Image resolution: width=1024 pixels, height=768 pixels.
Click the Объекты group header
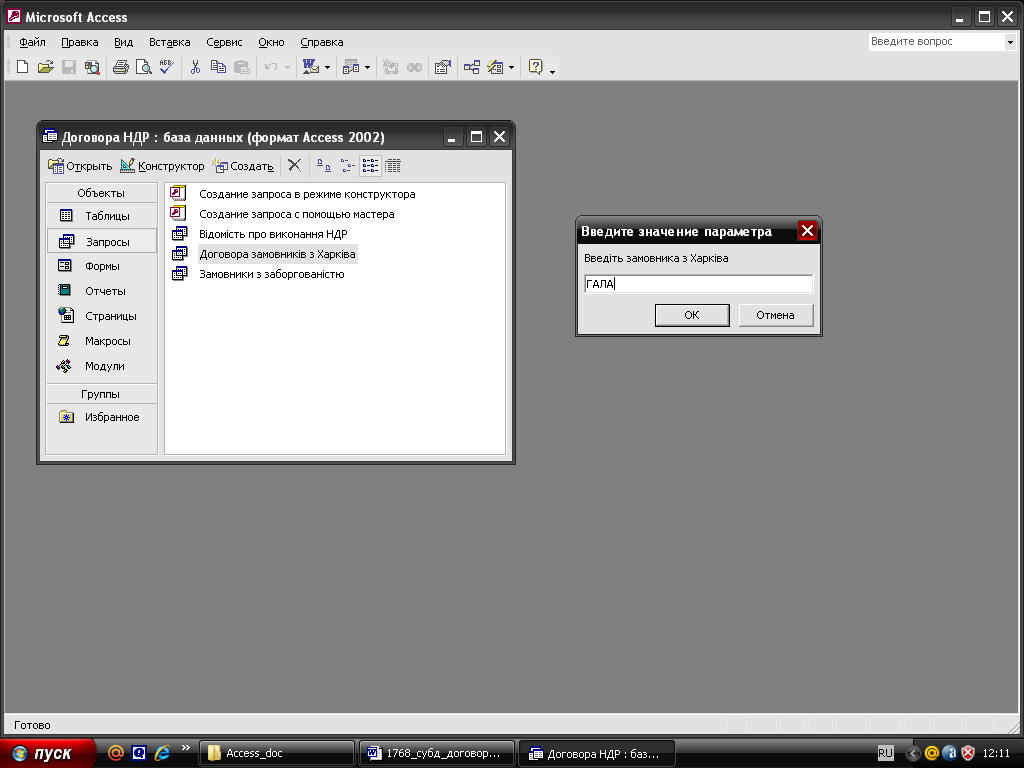(x=101, y=193)
